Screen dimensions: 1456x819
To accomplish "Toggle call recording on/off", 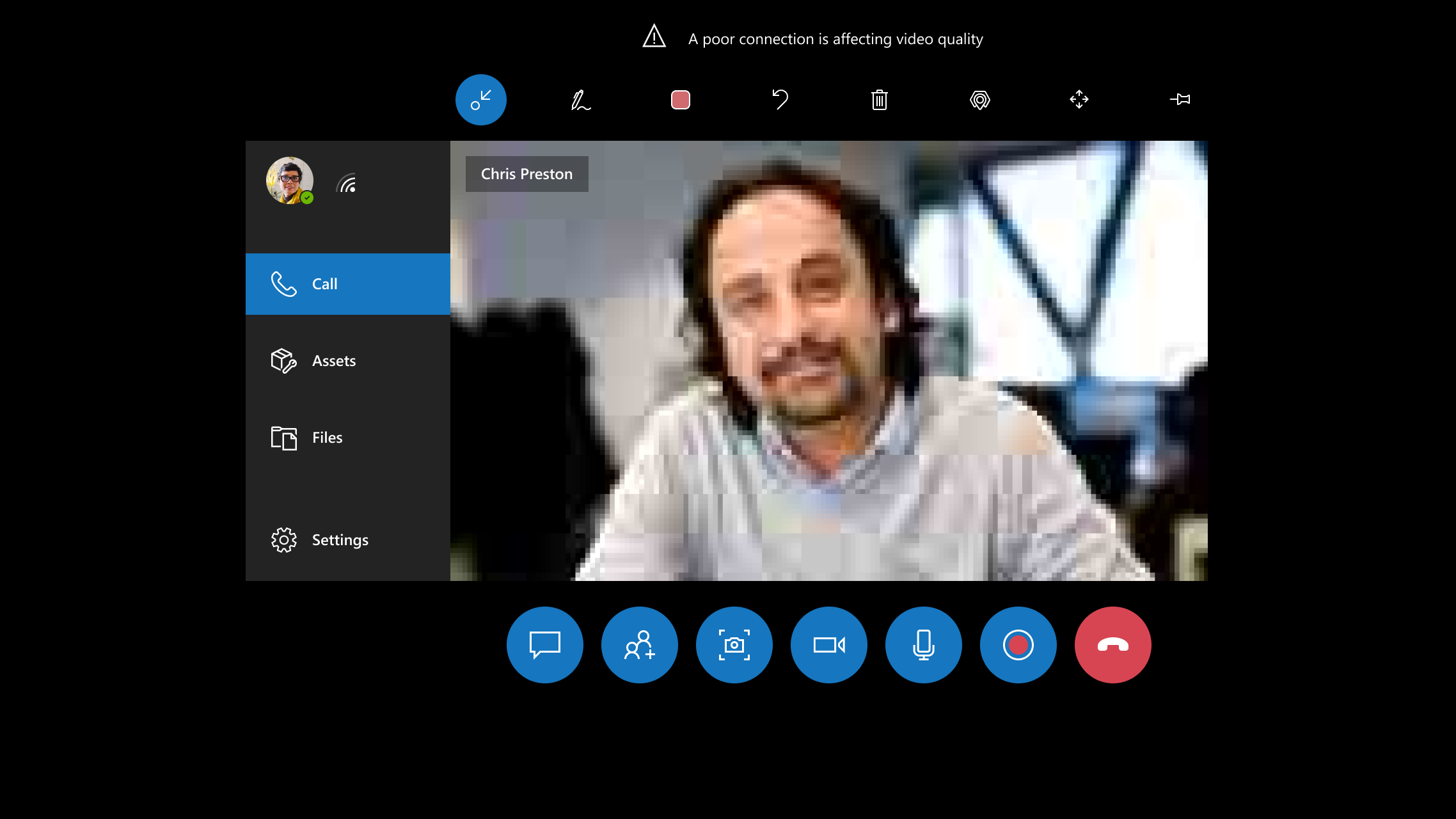I will pyautogui.click(x=1018, y=644).
